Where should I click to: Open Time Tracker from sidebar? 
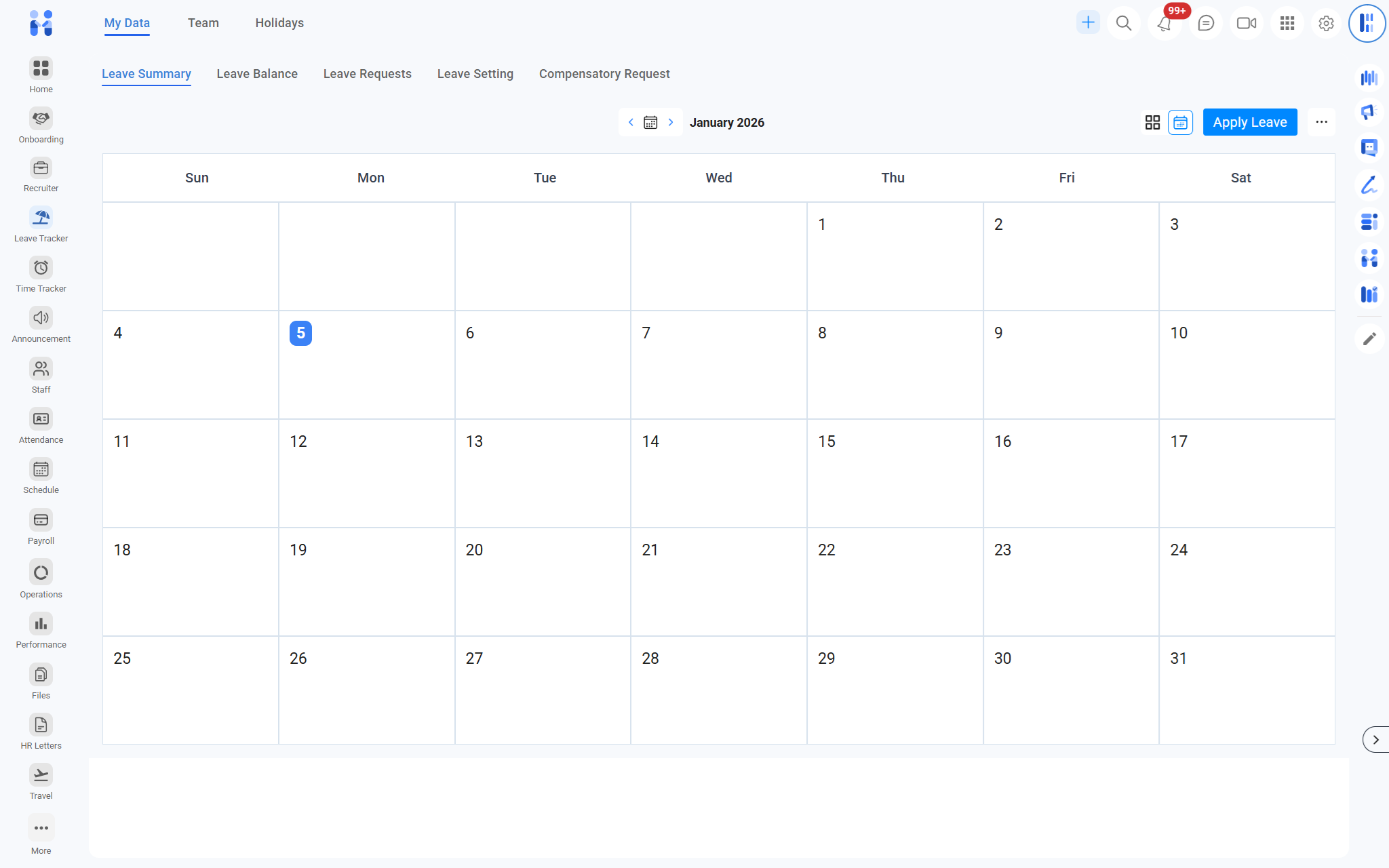tap(41, 268)
